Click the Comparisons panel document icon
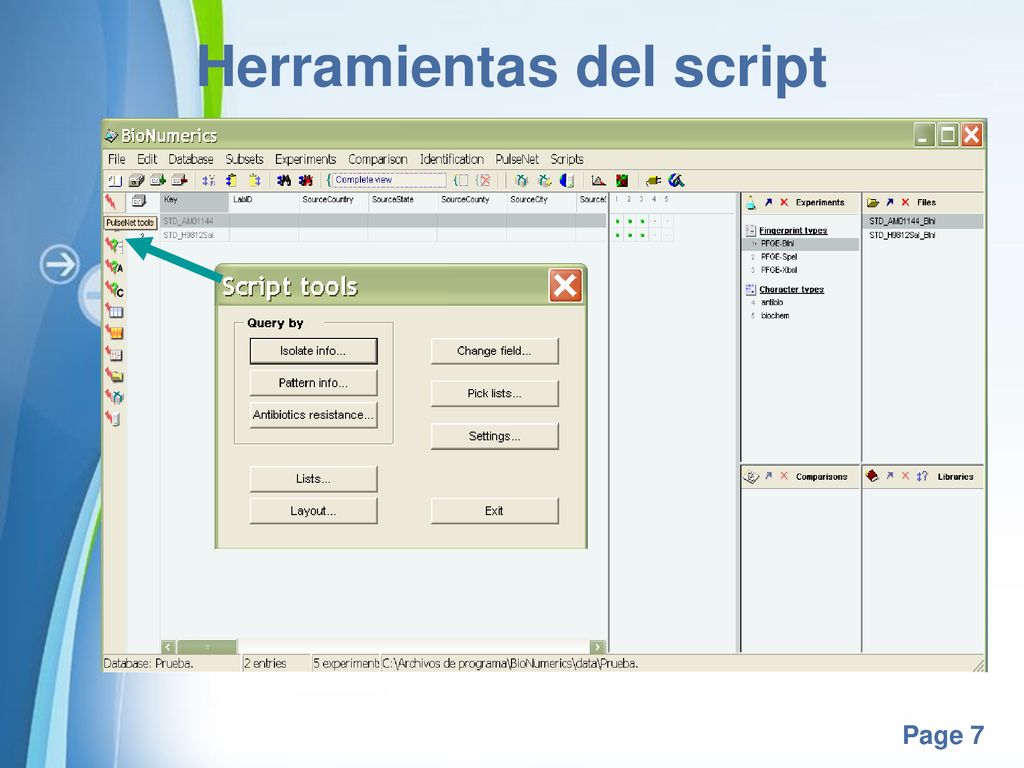The width and height of the screenshot is (1024, 768). pos(751,477)
